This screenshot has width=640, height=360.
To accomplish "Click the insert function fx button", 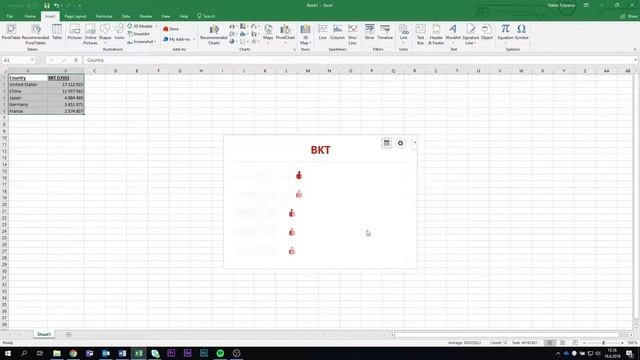I will [x=76, y=60].
